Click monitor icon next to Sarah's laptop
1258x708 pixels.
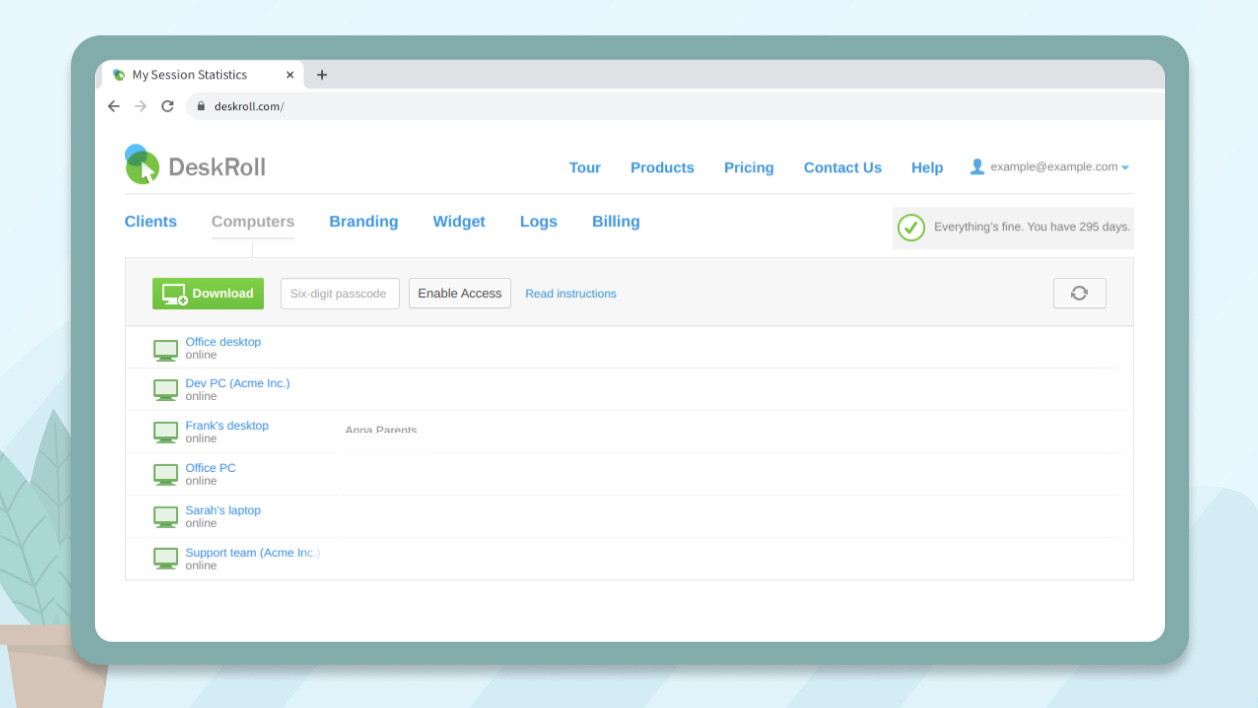click(x=166, y=517)
